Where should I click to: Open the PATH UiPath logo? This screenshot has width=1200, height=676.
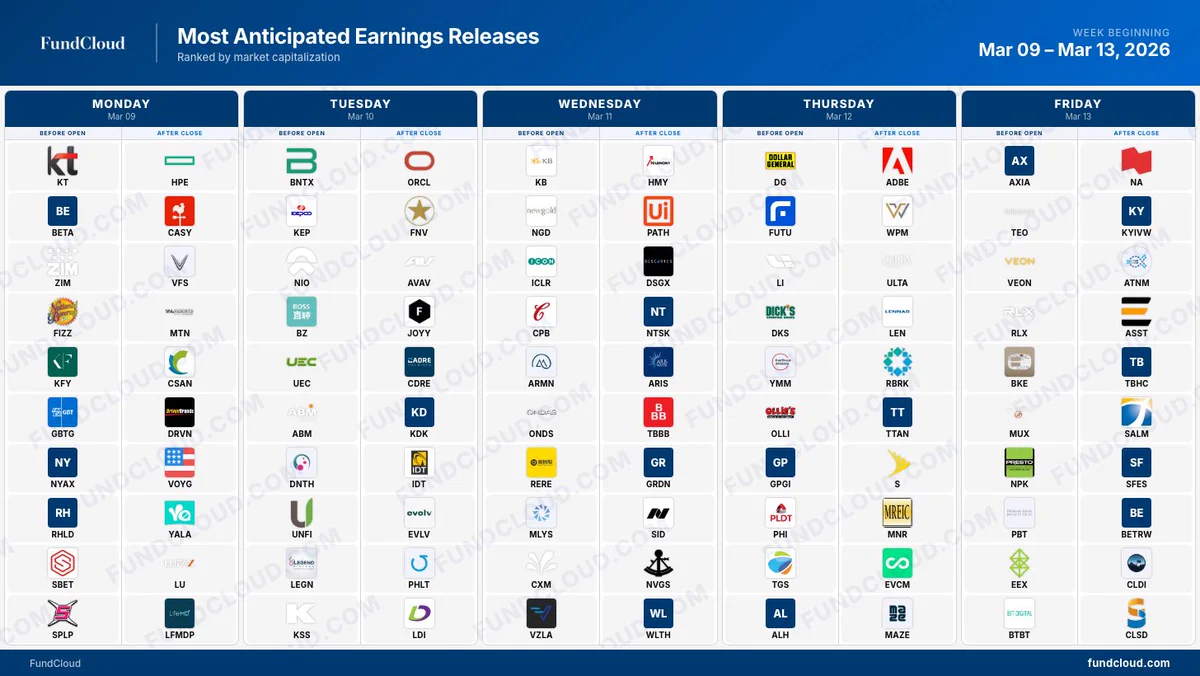(x=658, y=211)
